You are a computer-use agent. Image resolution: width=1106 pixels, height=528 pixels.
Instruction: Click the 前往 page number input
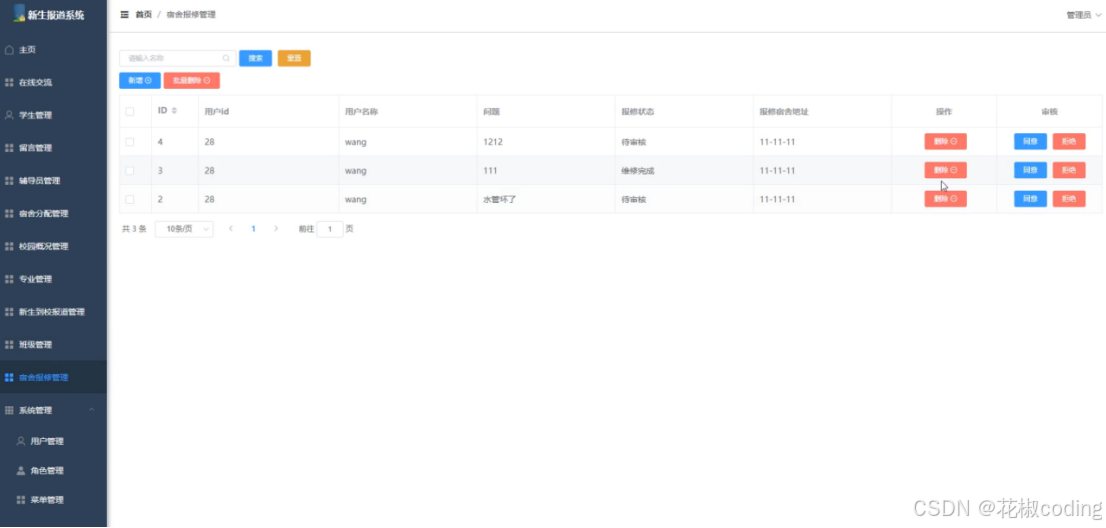coord(330,229)
